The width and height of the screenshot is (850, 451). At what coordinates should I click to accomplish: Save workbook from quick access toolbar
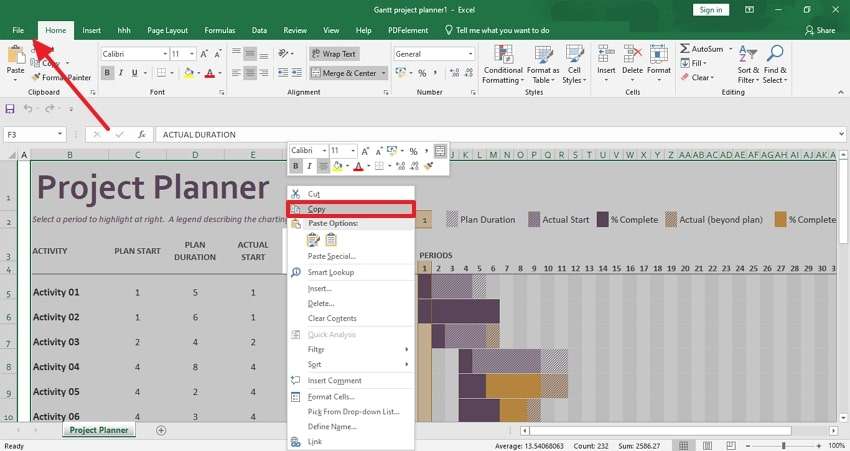pyautogui.click(x=10, y=109)
